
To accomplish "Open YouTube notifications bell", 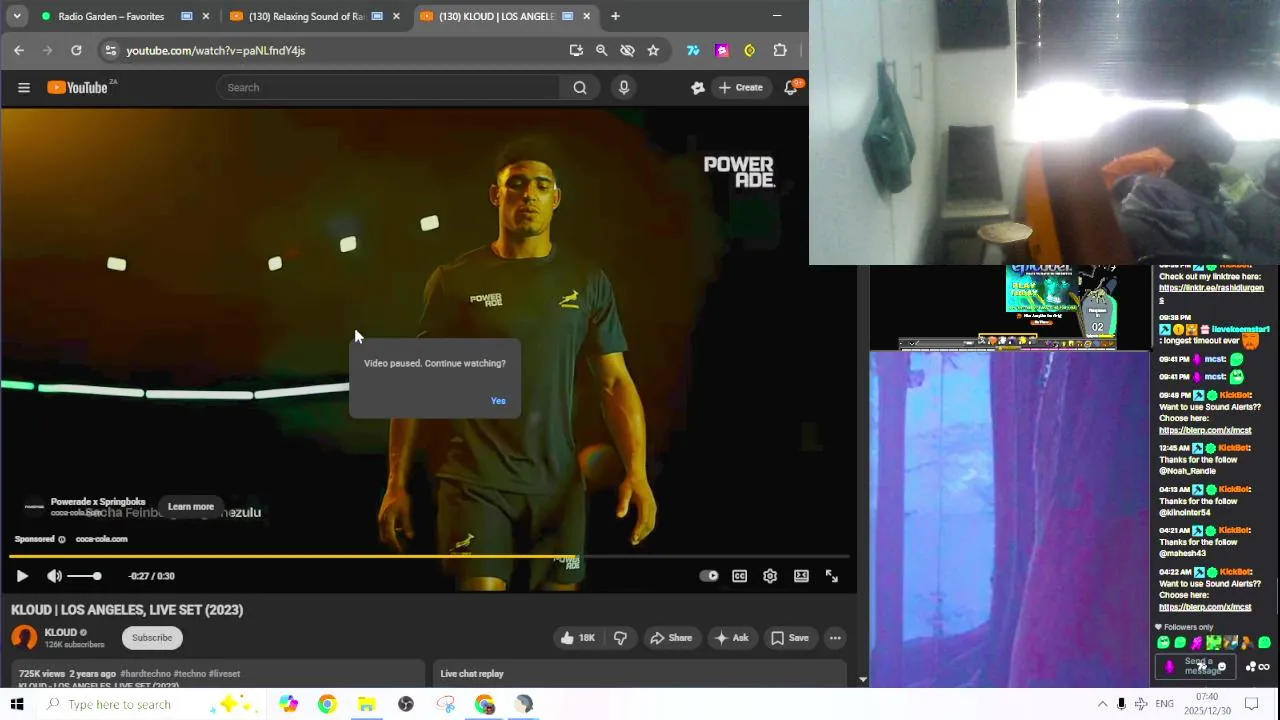I will click(x=791, y=88).
